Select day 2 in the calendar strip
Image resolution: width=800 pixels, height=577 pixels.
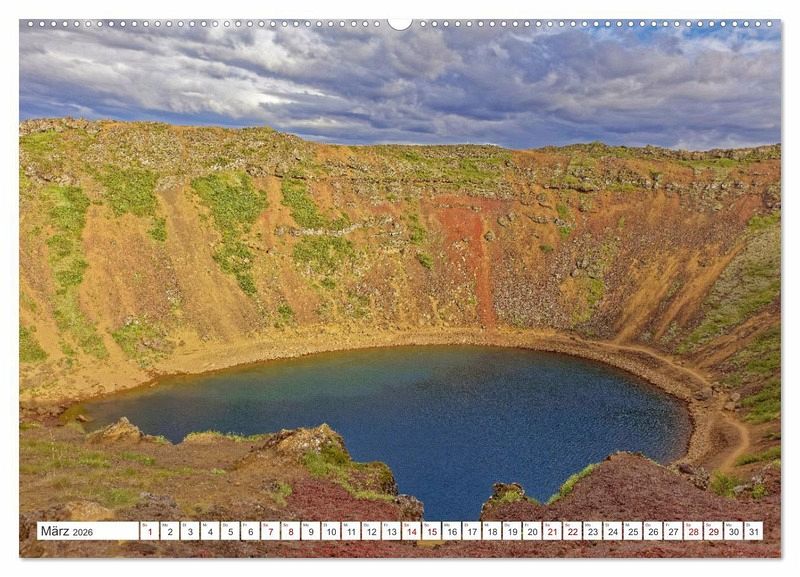pyautogui.click(x=170, y=531)
